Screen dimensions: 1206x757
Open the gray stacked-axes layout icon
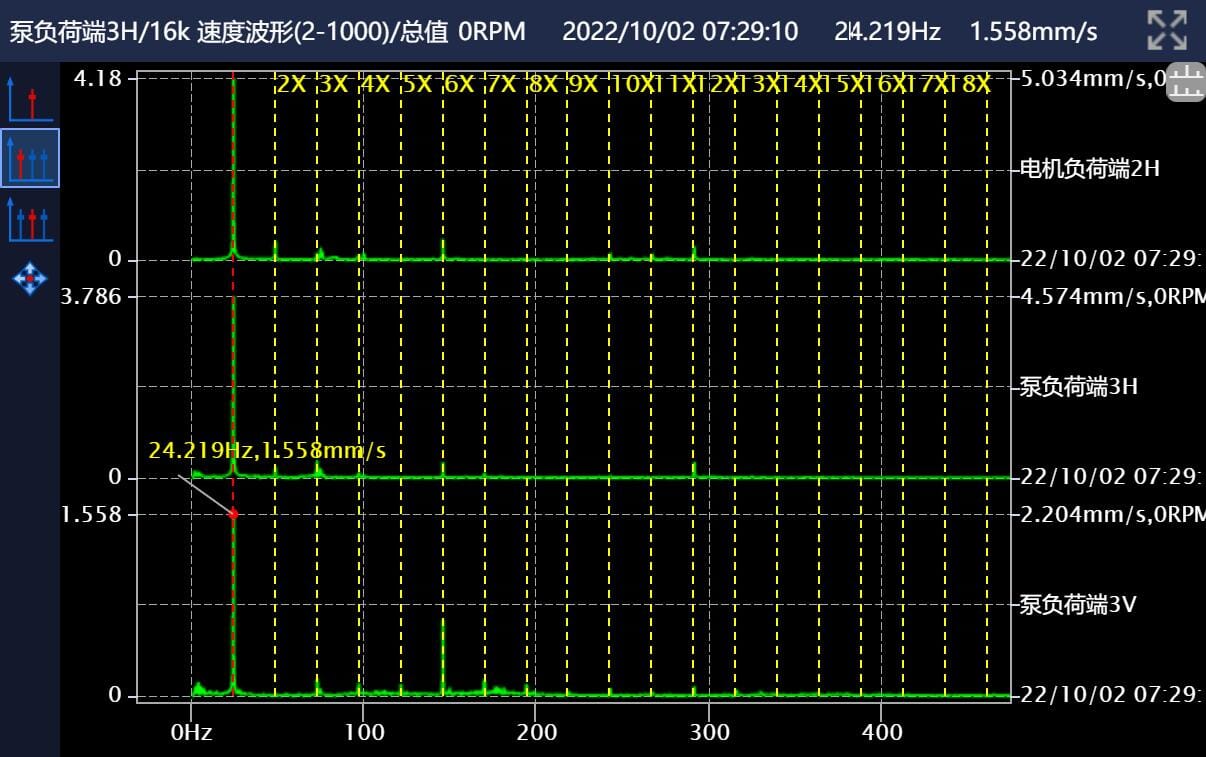[x=1185, y=82]
